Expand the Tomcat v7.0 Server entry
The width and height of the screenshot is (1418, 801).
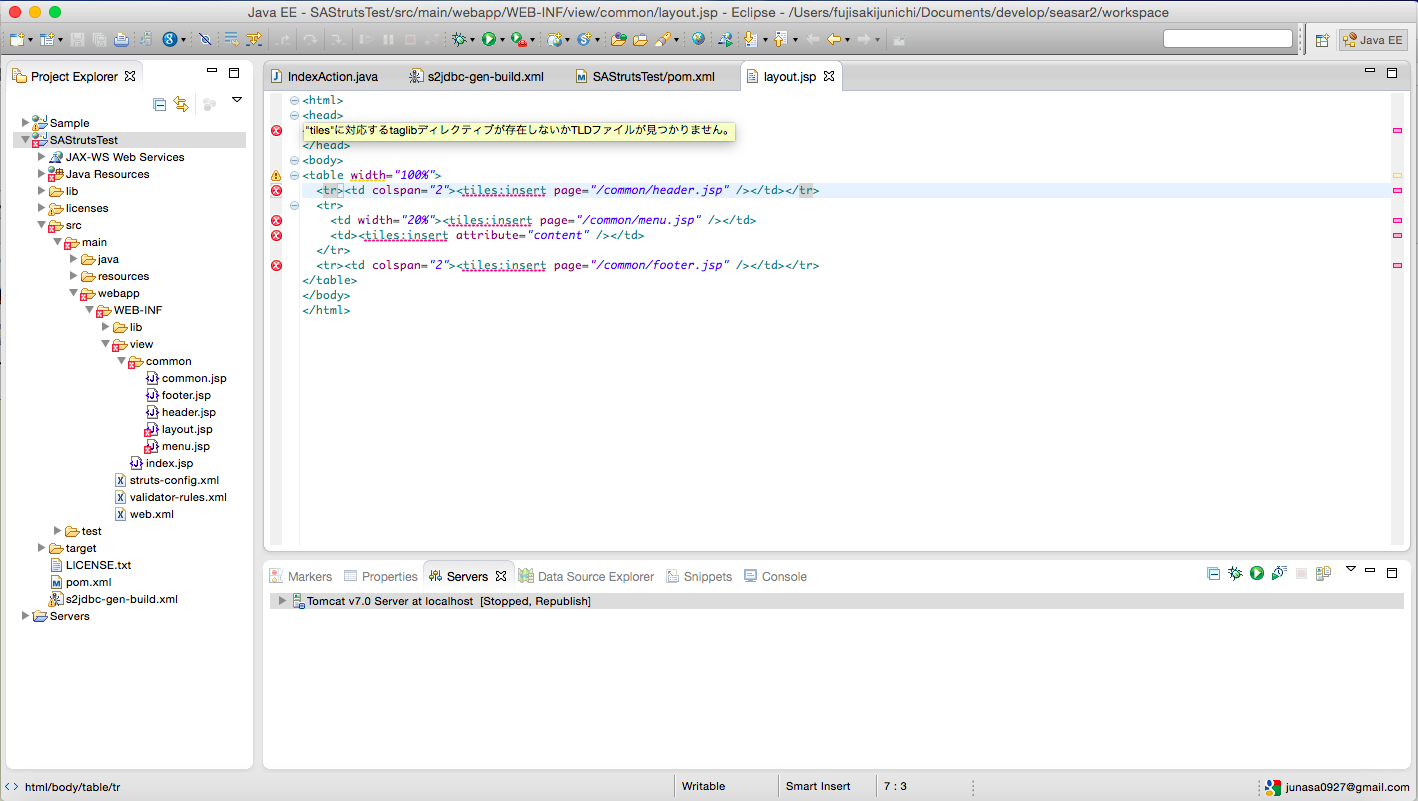282,601
